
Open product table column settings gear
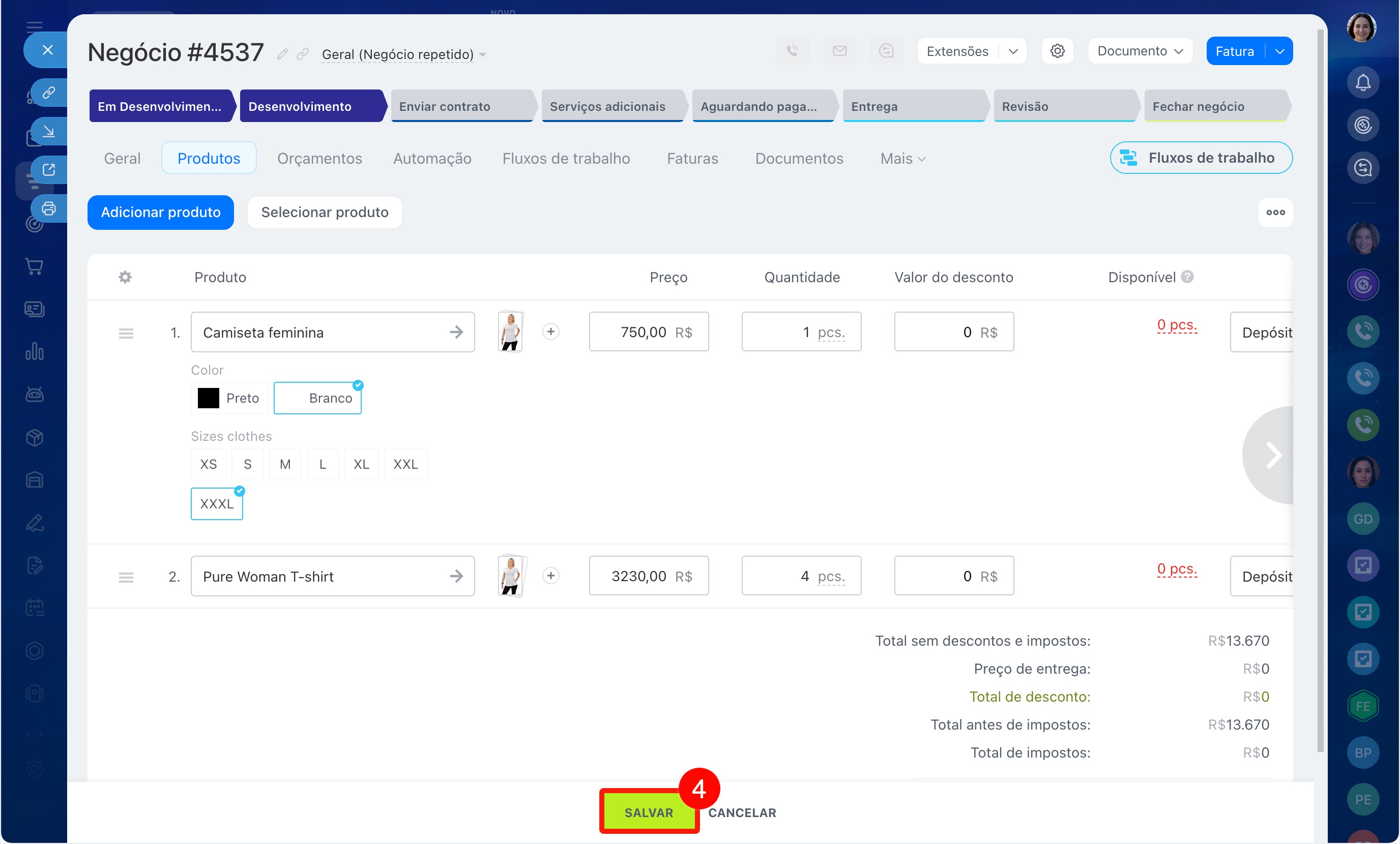(x=125, y=277)
